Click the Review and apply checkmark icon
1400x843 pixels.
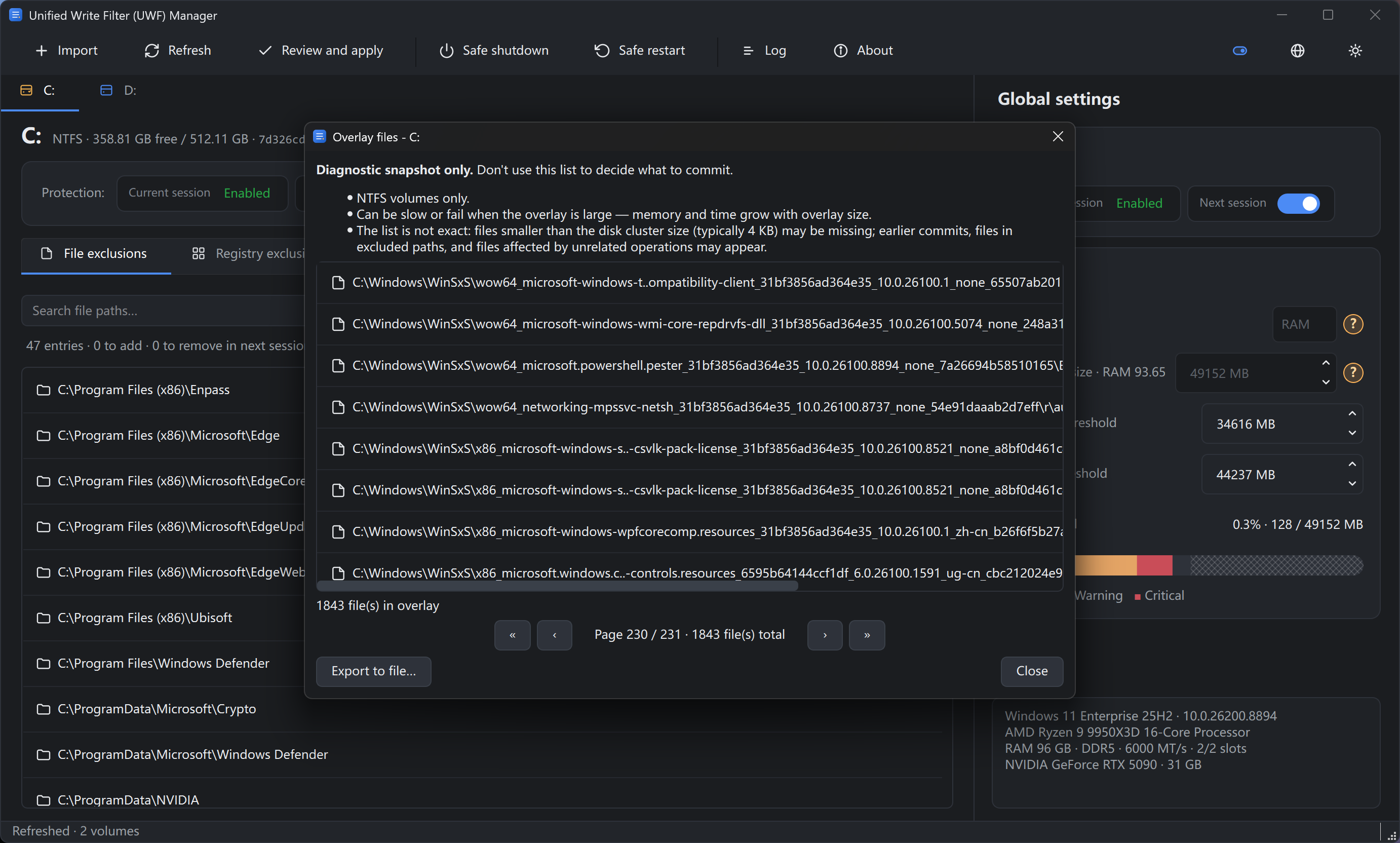(x=265, y=51)
